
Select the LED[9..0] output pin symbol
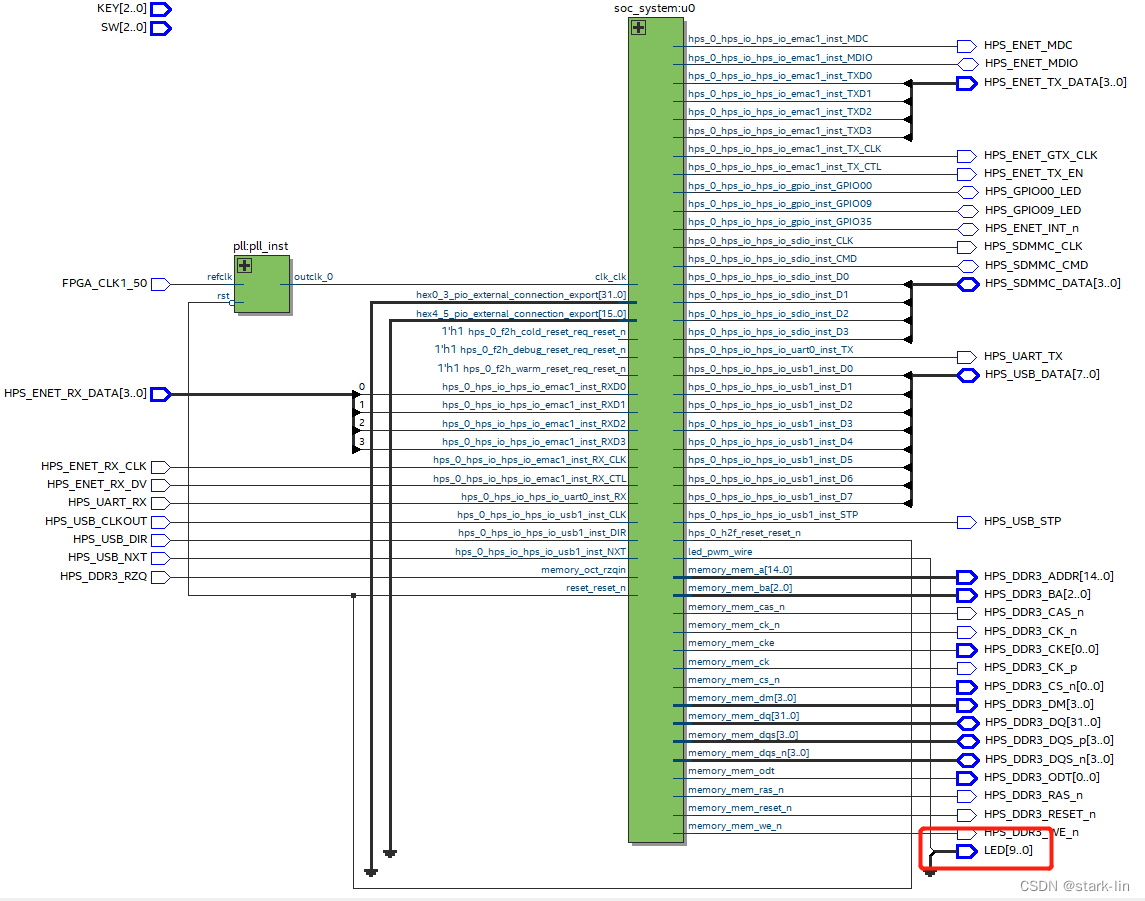point(967,851)
